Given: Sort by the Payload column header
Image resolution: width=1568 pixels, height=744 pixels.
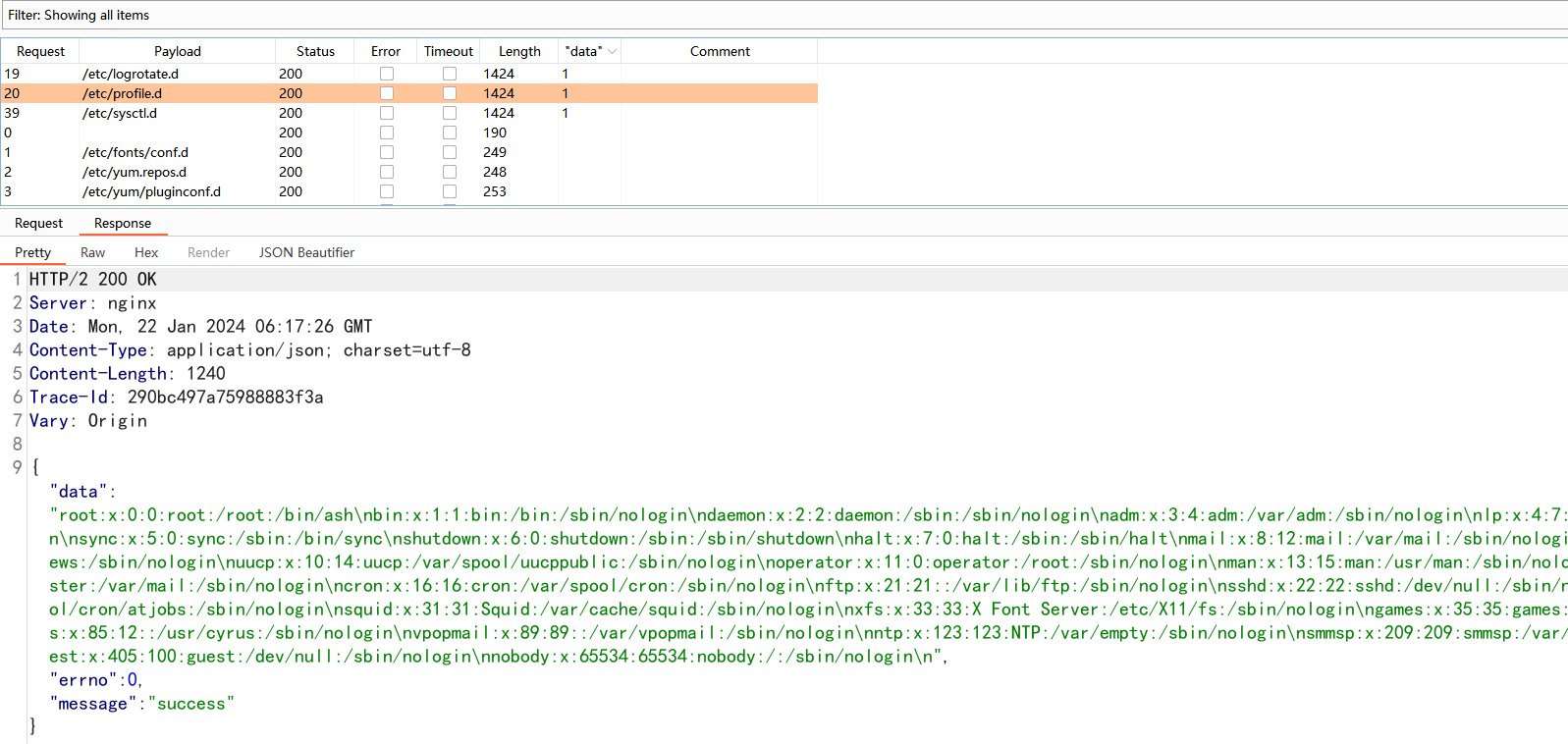Looking at the screenshot, I should tap(178, 51).
